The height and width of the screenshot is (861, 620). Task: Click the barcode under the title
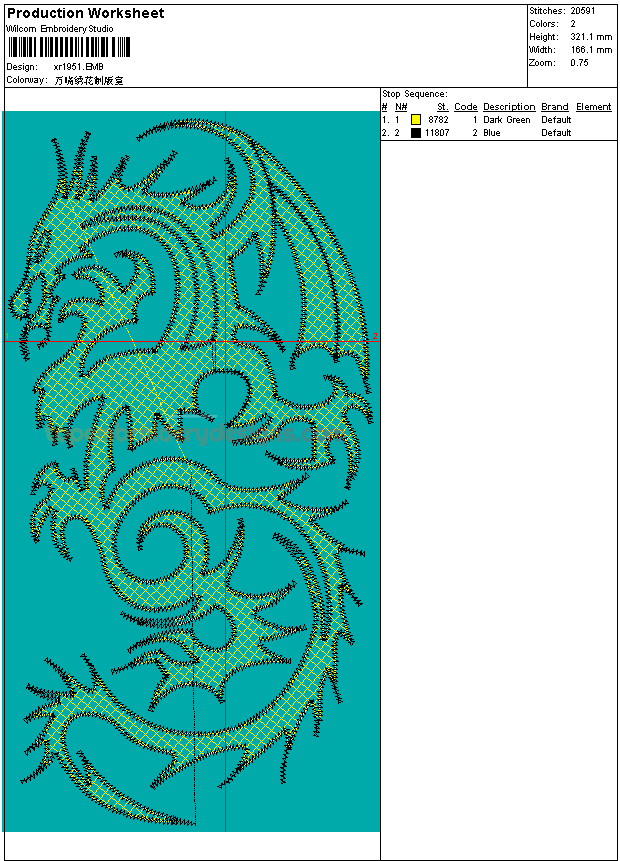[x=69, y=47]
